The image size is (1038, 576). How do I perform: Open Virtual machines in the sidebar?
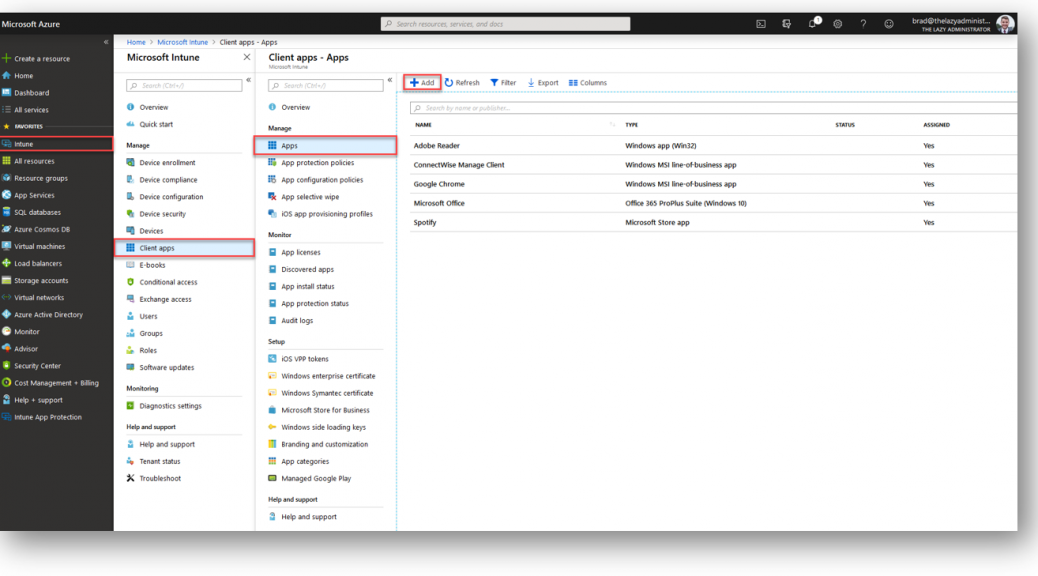point(40,246)
